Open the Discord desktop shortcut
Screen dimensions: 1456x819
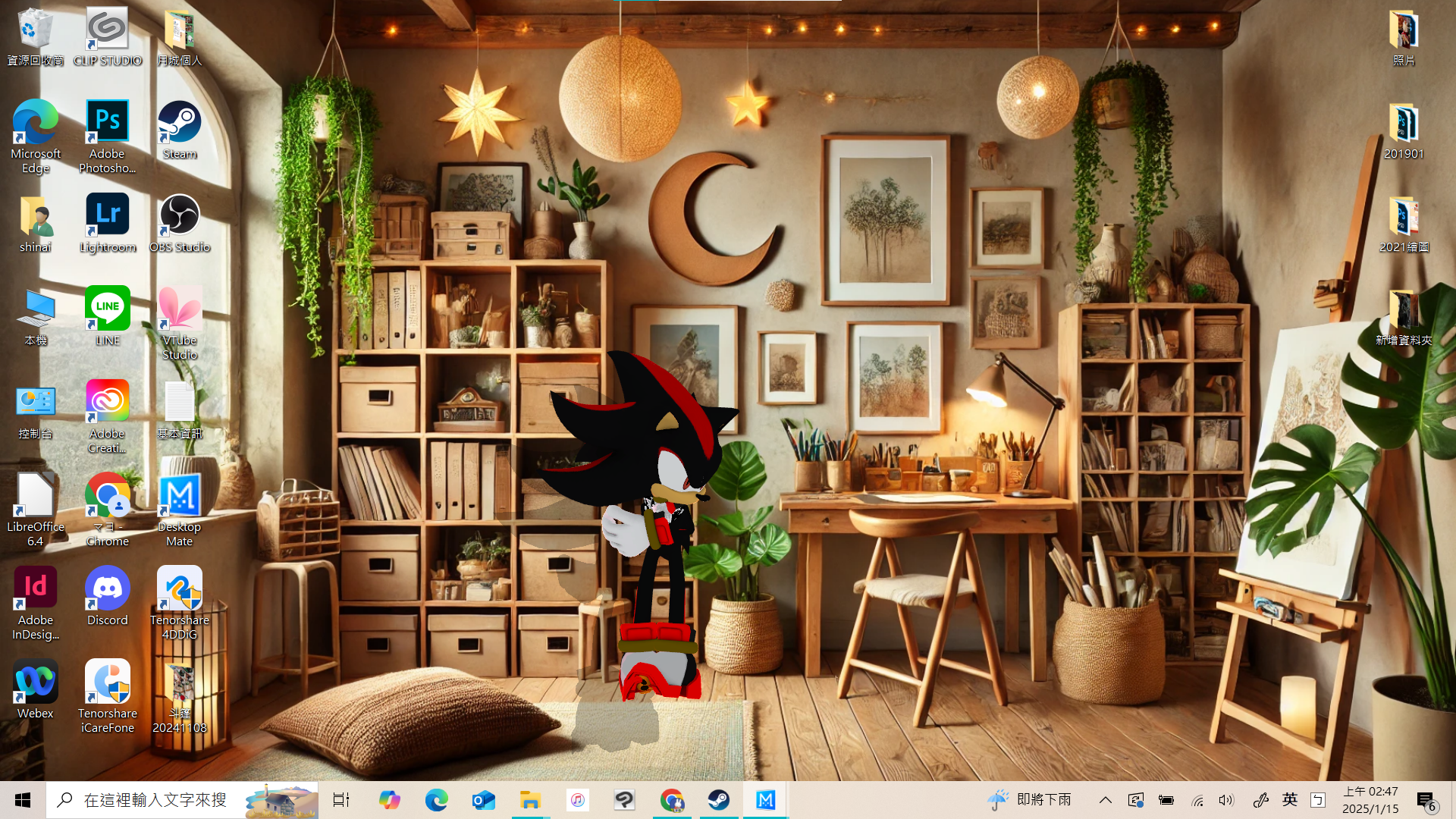107,596
